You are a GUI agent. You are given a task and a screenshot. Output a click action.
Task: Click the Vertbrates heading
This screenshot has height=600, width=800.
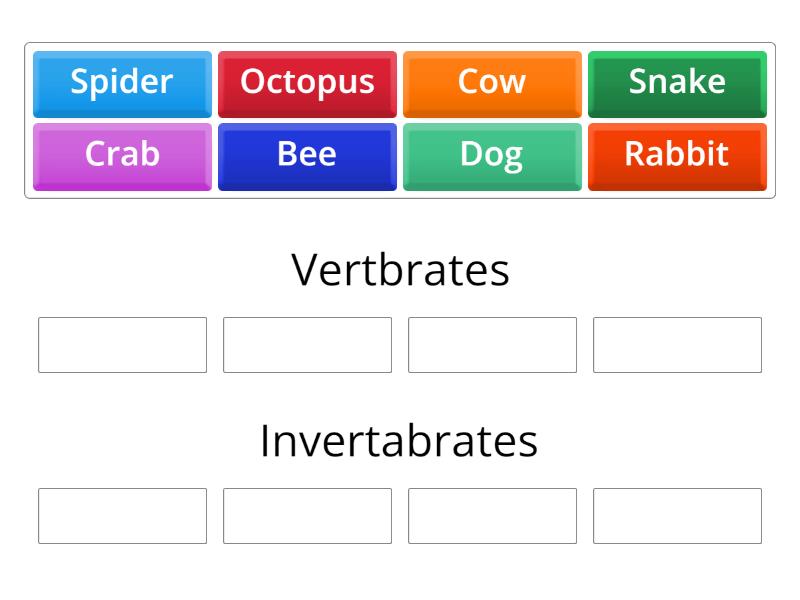(400, 268)
